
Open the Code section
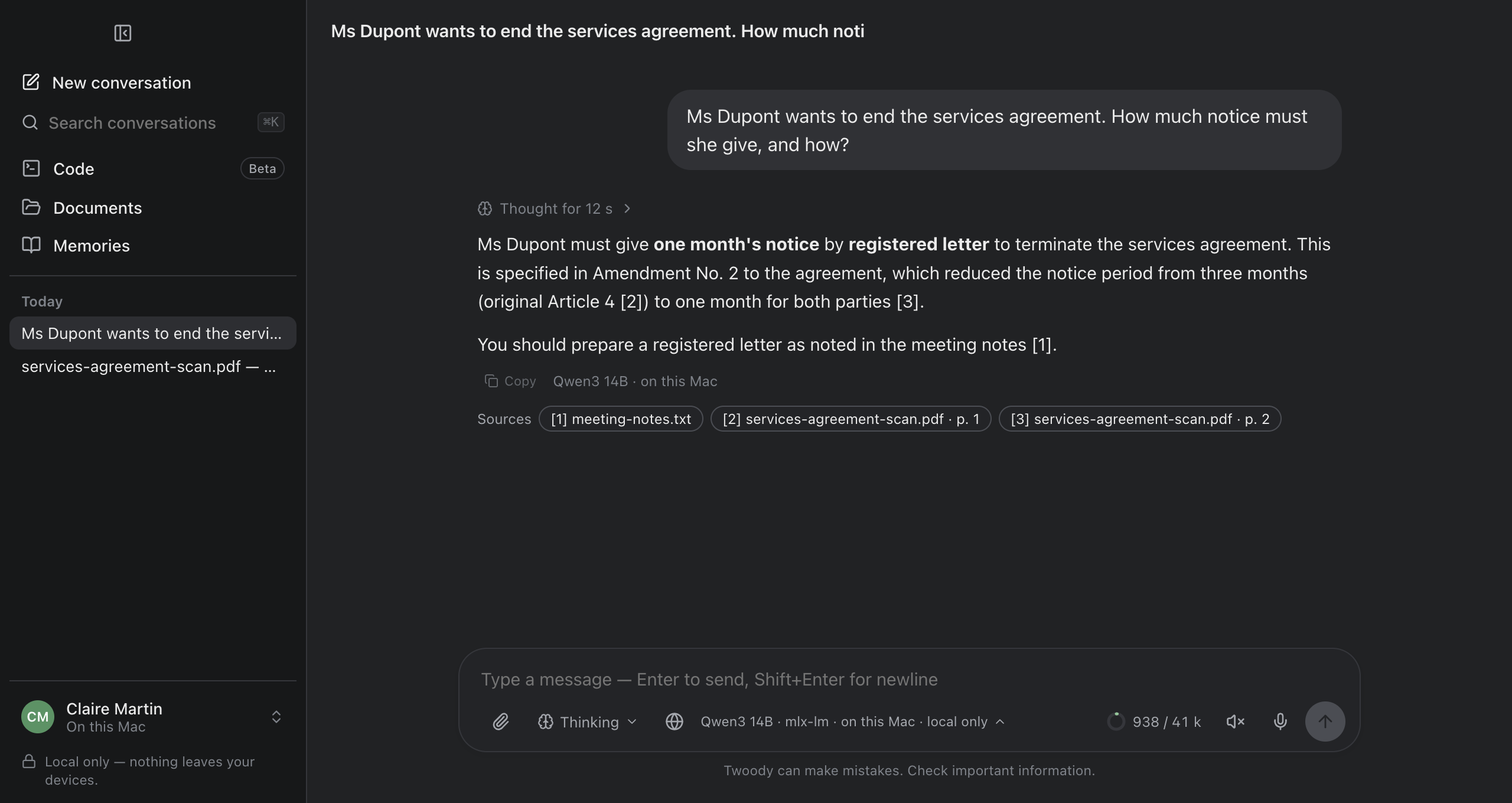coord(153,169)
